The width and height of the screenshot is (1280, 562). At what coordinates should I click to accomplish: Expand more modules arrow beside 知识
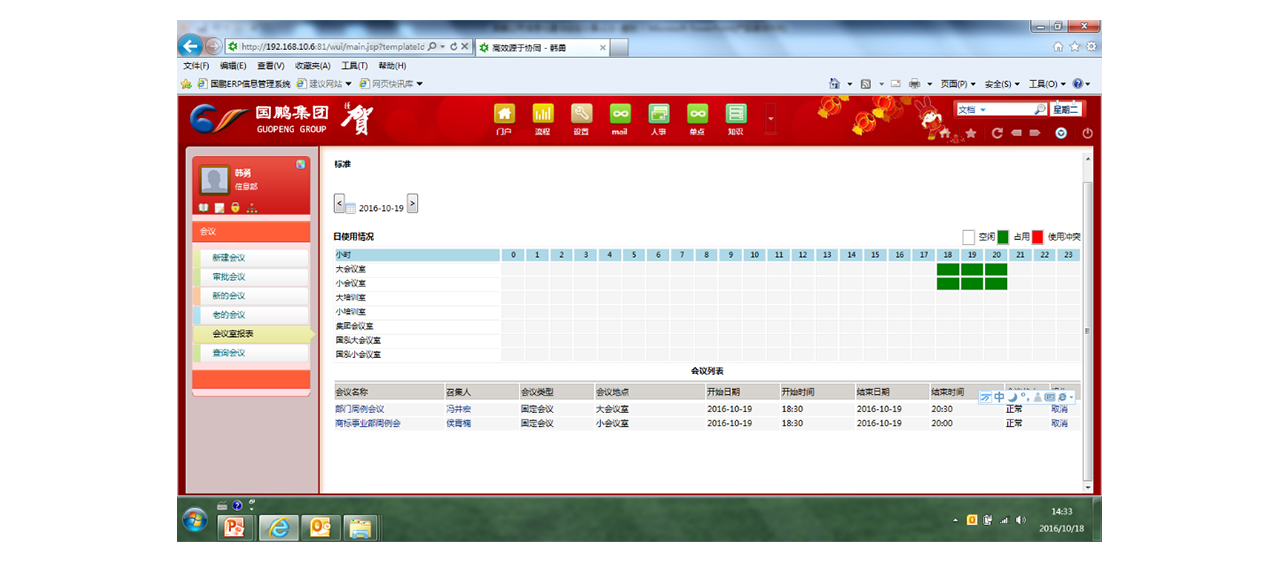(770, 119)
